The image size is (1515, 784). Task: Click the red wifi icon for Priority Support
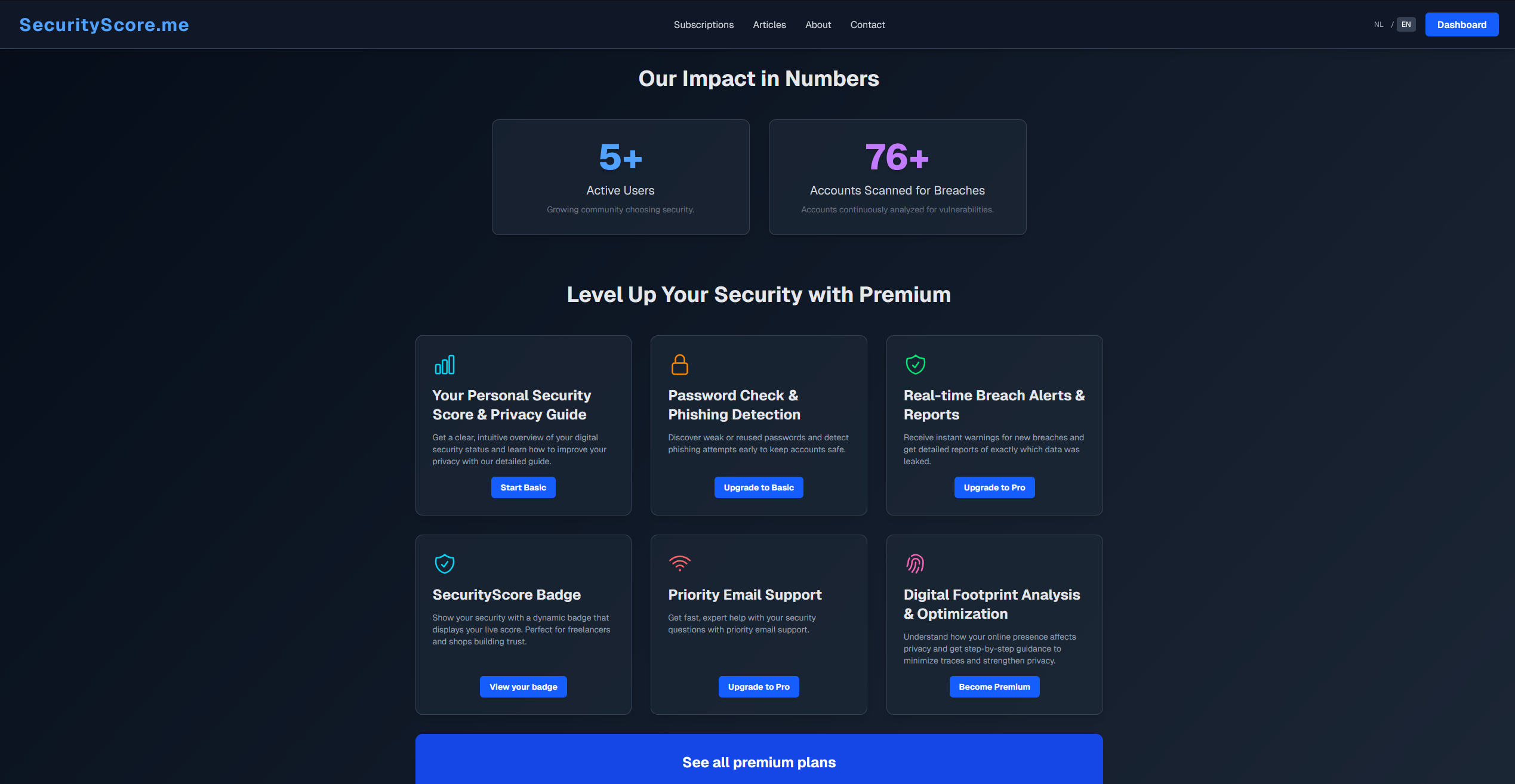tap(679, 563)
